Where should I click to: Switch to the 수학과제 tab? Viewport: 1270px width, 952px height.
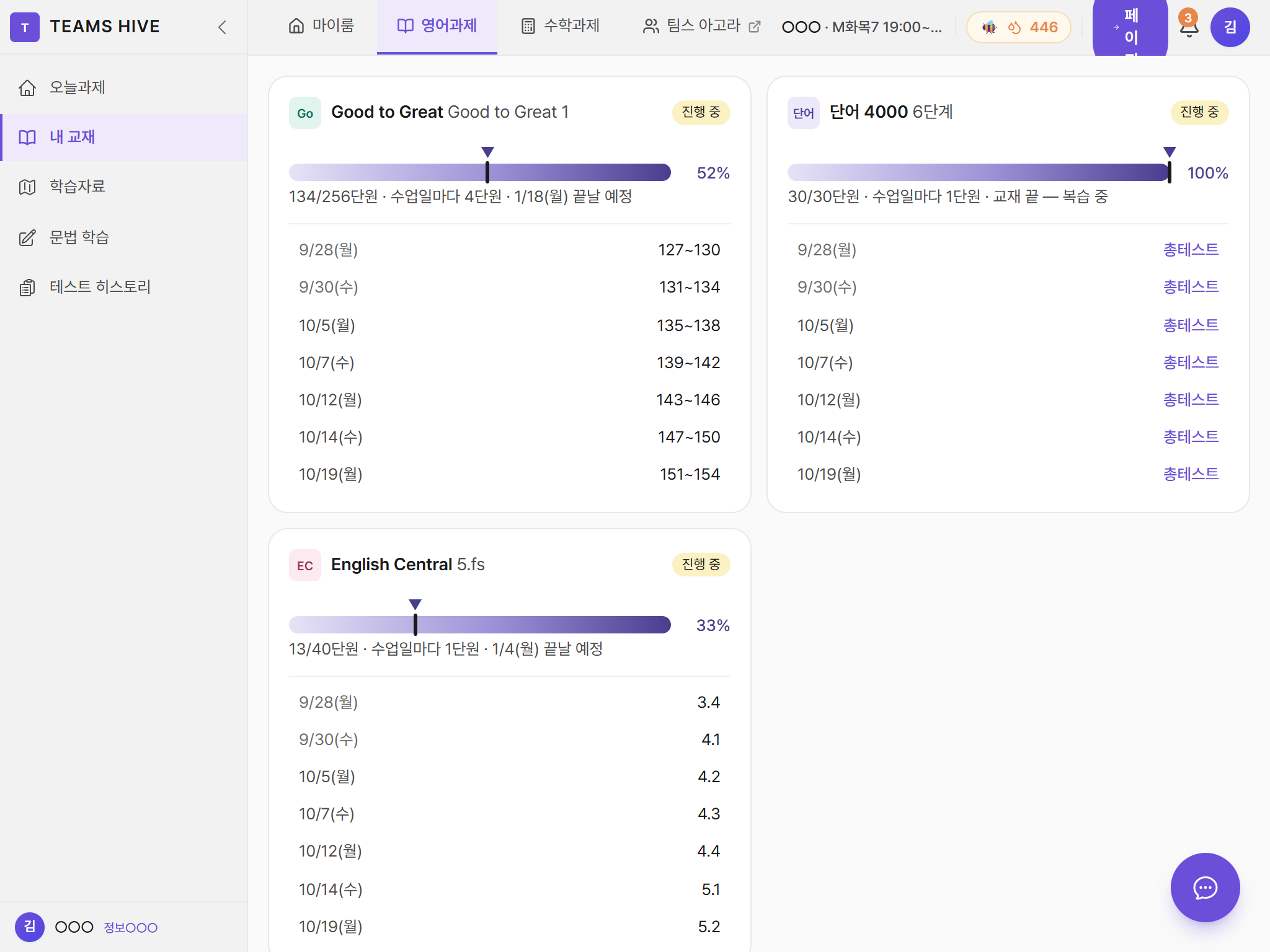561,26
